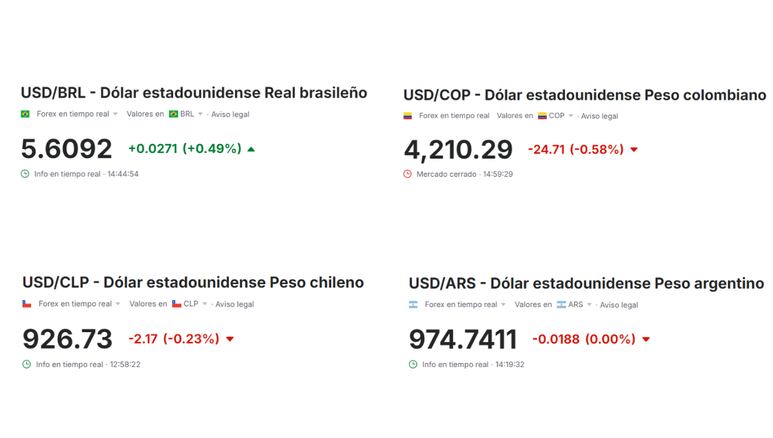Expand Forex en tiempo real dropdown for USD/BRL
Image resolution: width=773 pixels, height=438 pixels.
pyautogui.click(x=115, y=114)
